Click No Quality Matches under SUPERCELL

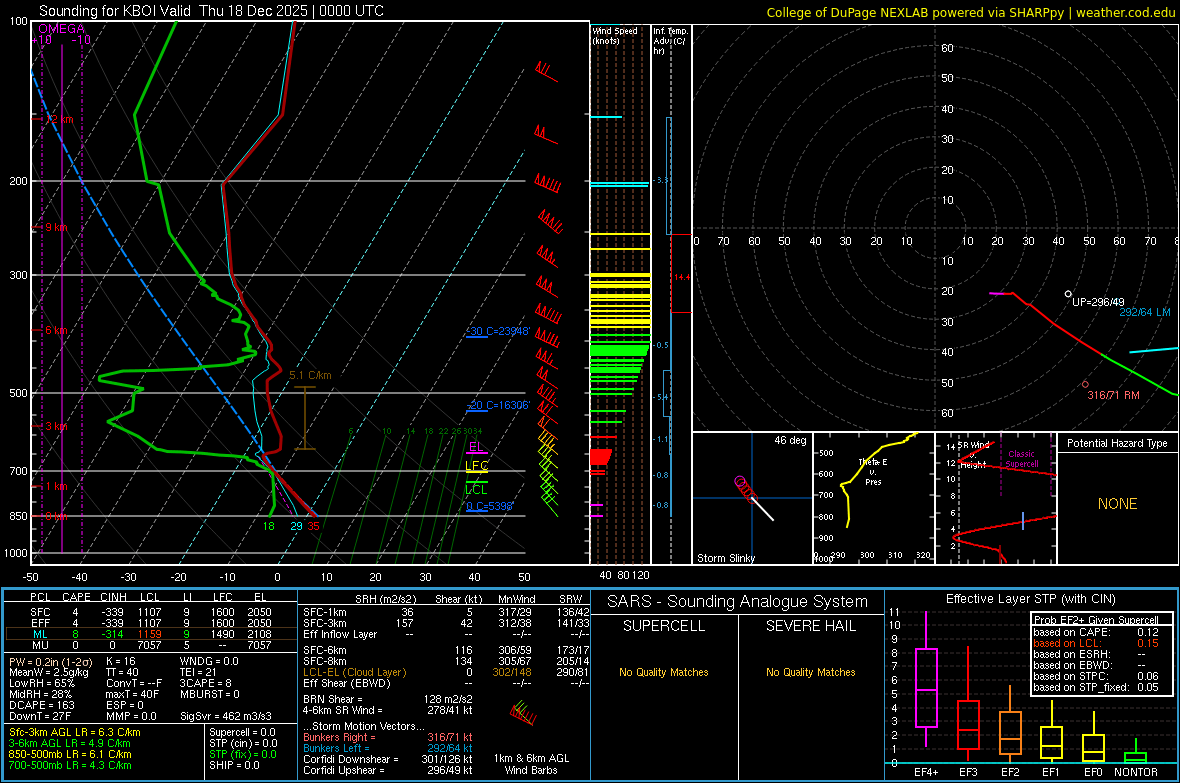664,672
